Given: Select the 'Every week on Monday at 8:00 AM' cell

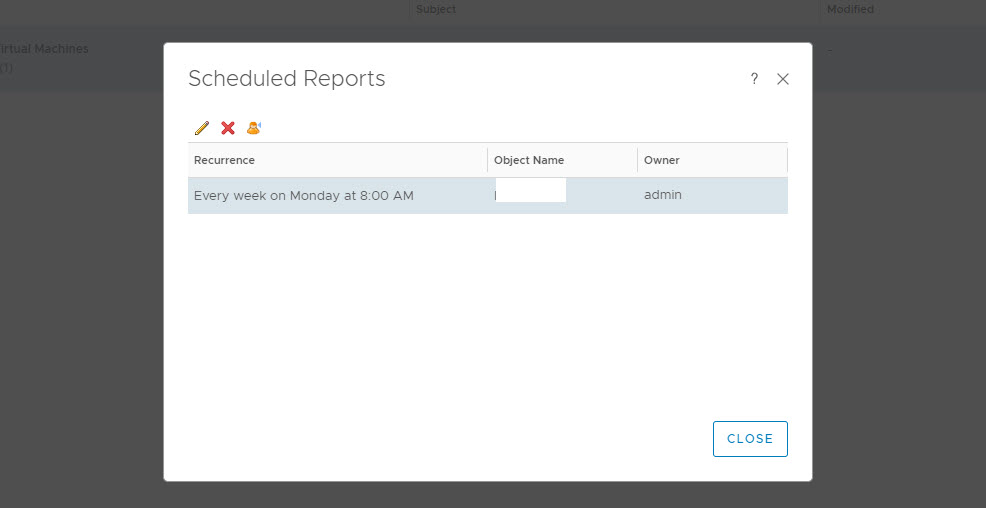Looking at the screenshot, I should pos(304,196).
